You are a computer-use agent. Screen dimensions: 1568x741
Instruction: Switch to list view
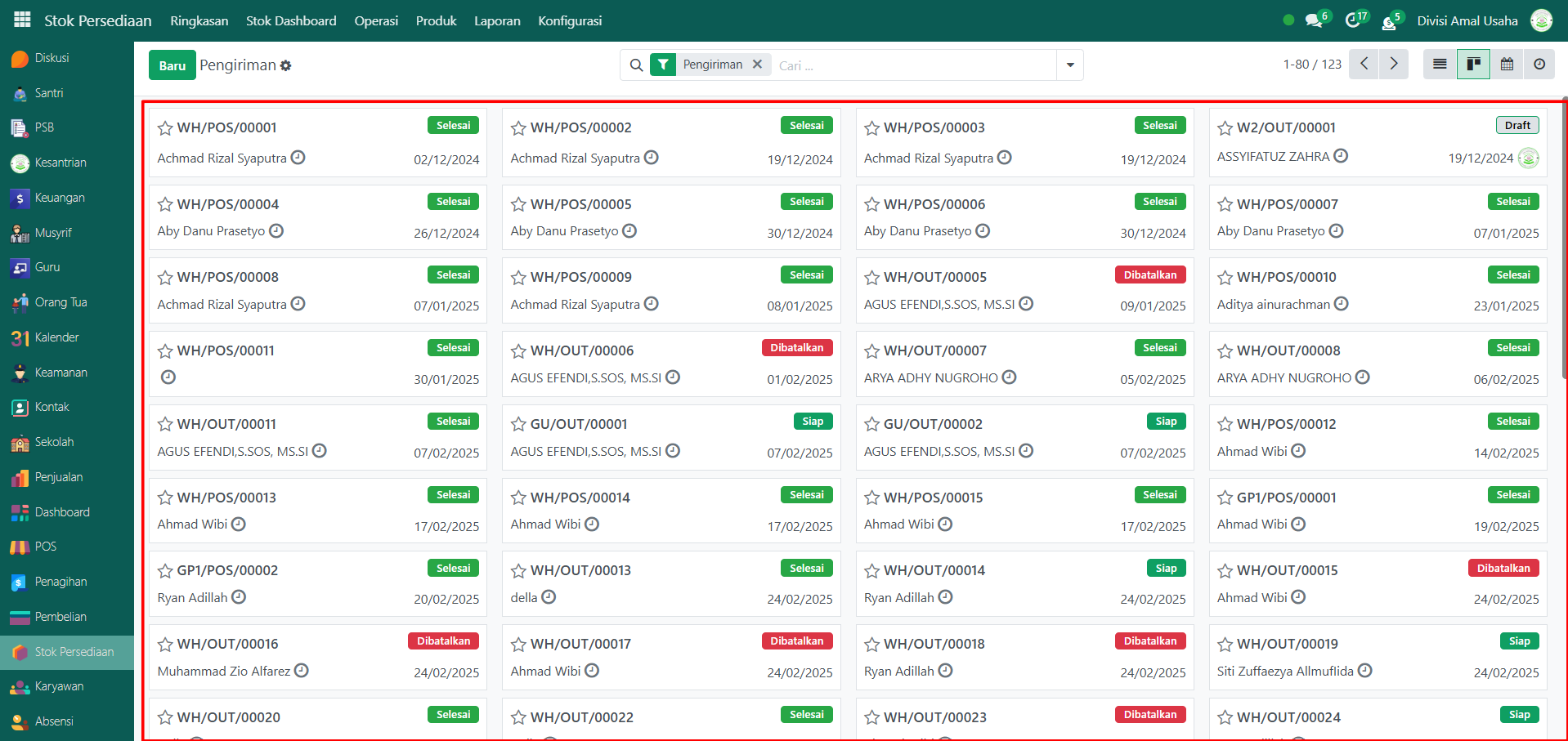[x=1440, y=64]
